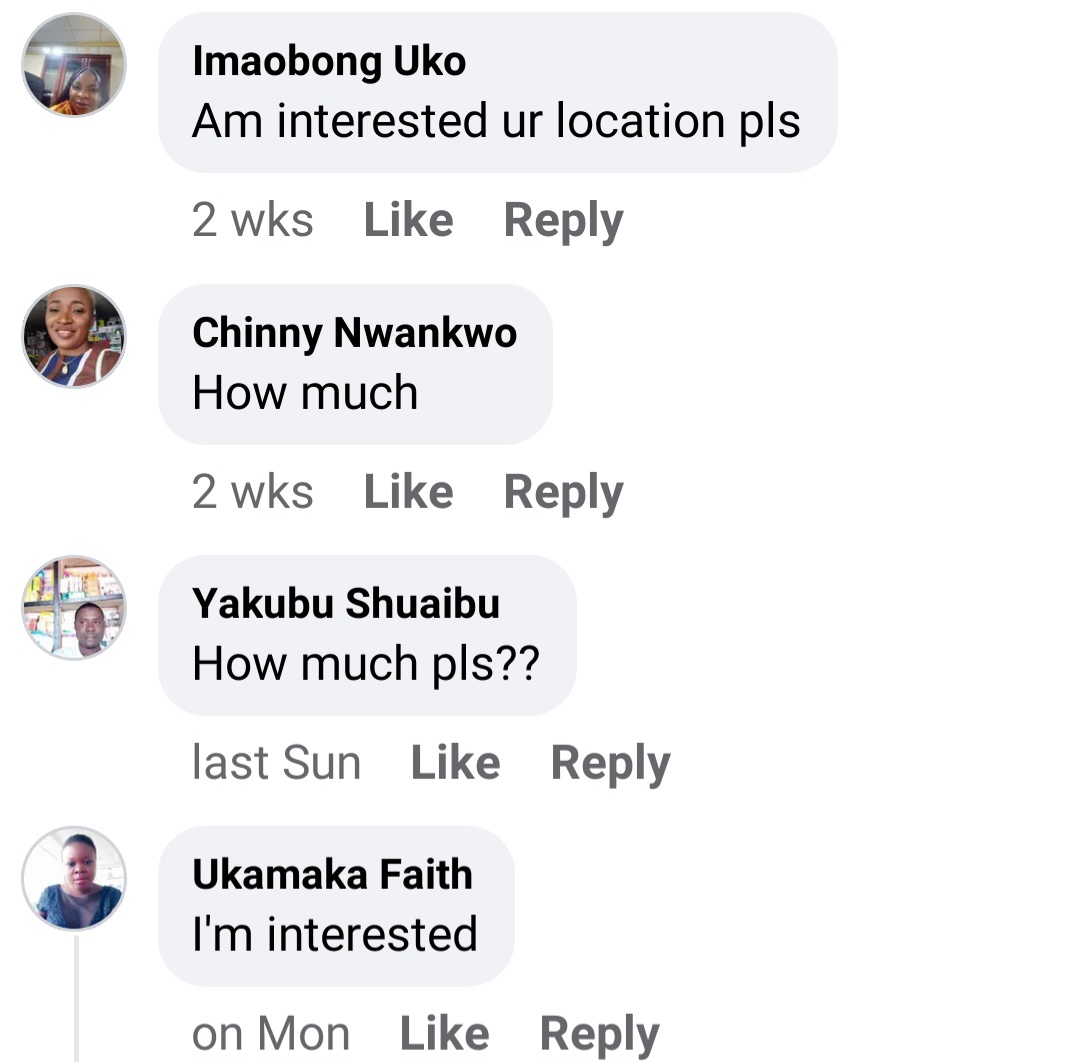Select the 'Am interested ur location pls' comment text
The height and width of the screenshot is (1062, 1080).
point(496,122)
